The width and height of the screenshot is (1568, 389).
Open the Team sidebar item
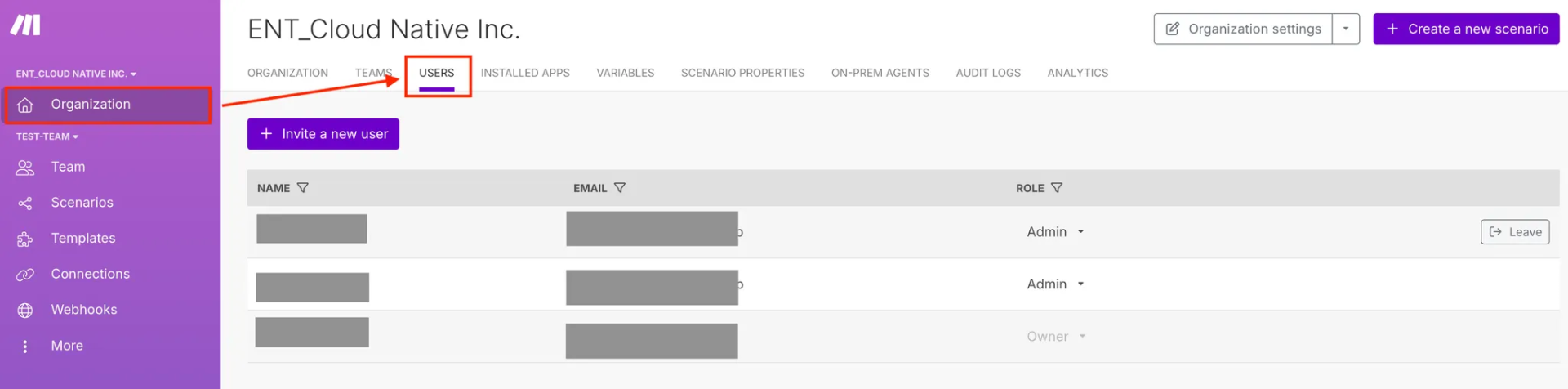tap(68, 168)
